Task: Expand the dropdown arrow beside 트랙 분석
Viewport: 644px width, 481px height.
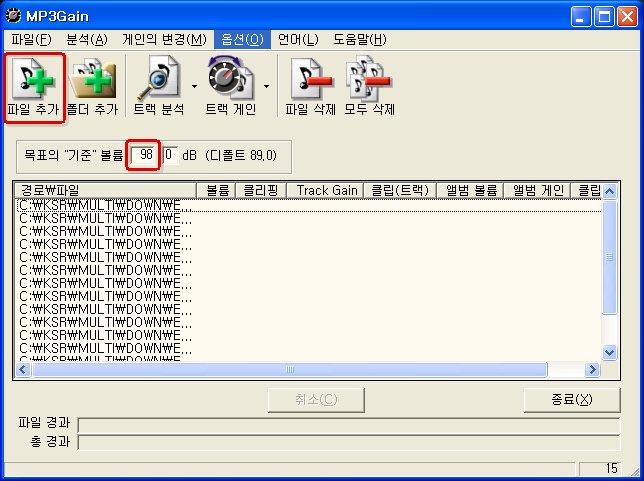Action: click(x=194, y=86)
